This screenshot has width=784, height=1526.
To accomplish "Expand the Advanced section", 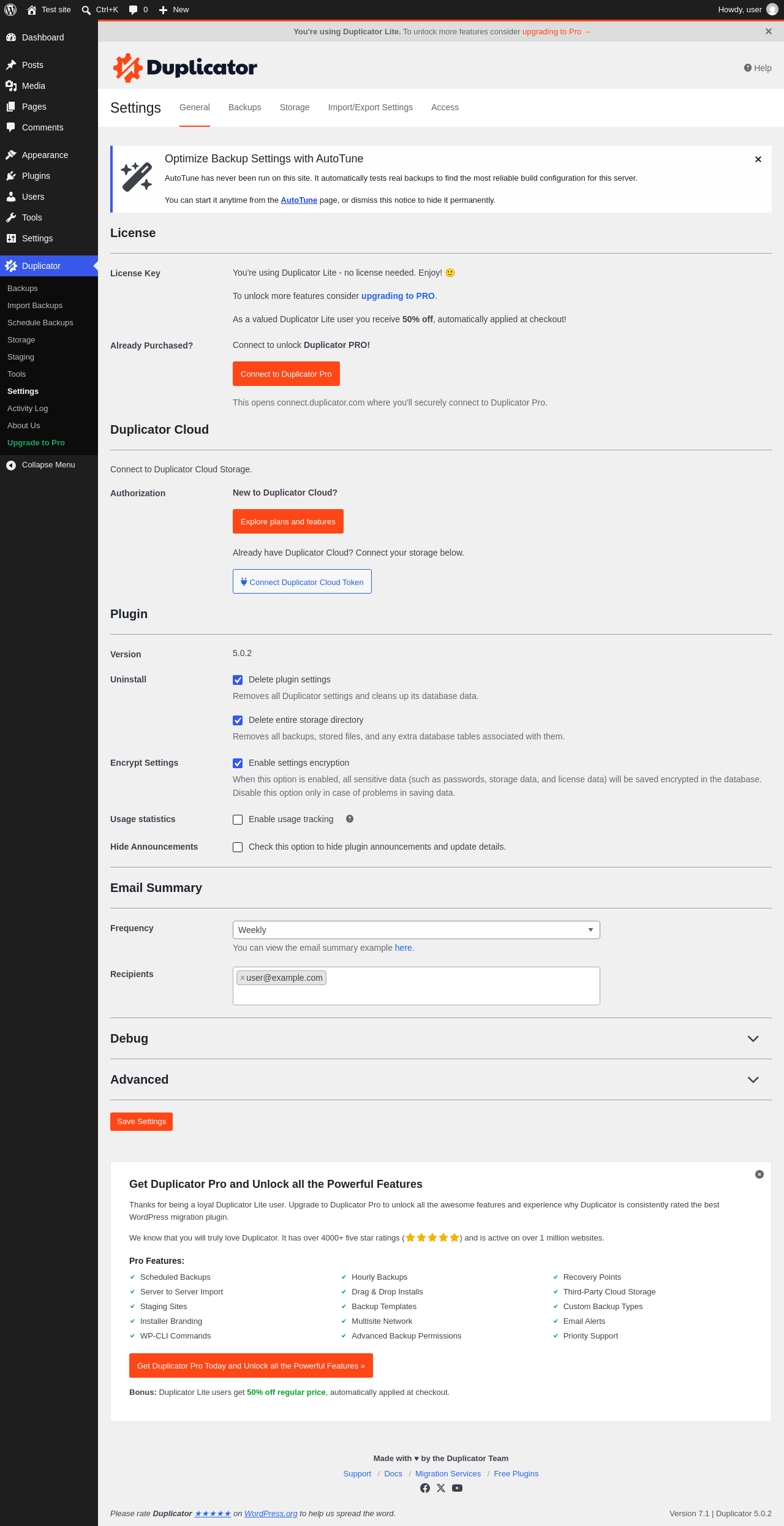I will click(753, 1080).
